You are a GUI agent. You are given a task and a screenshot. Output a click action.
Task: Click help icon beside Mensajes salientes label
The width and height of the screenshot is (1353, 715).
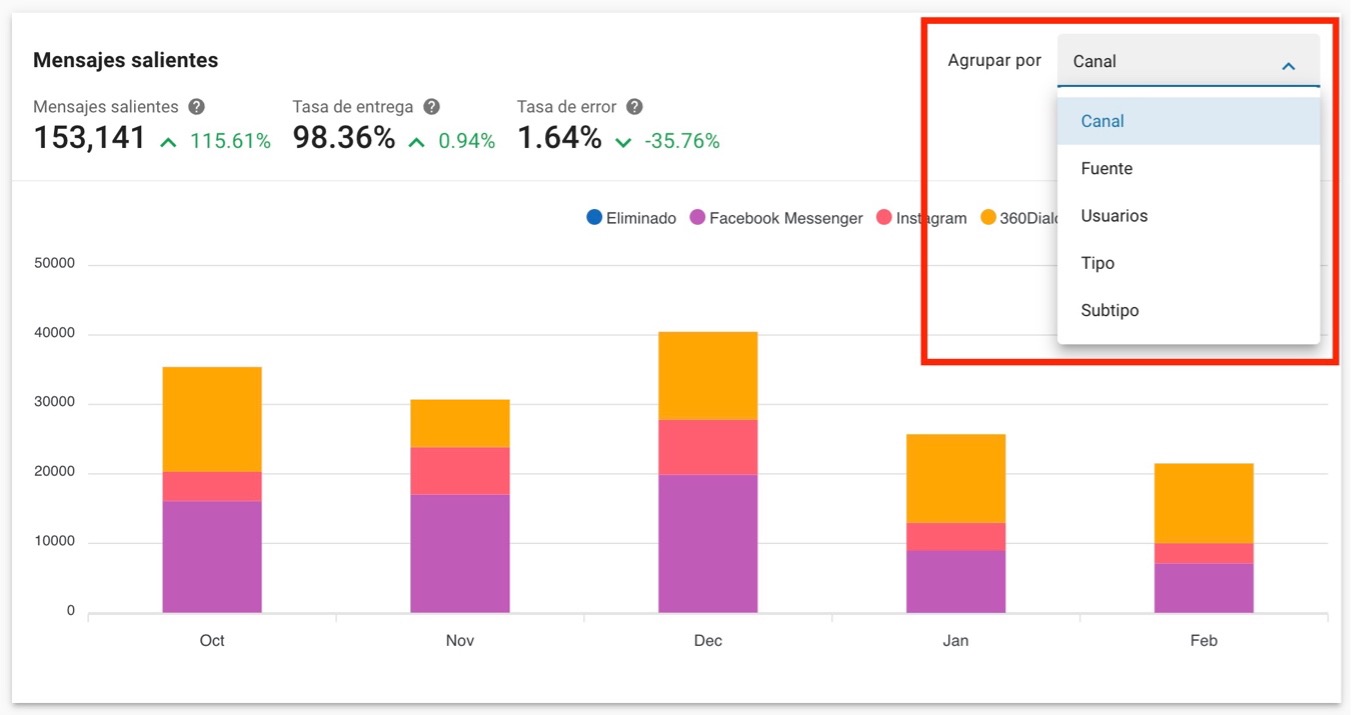197,107
